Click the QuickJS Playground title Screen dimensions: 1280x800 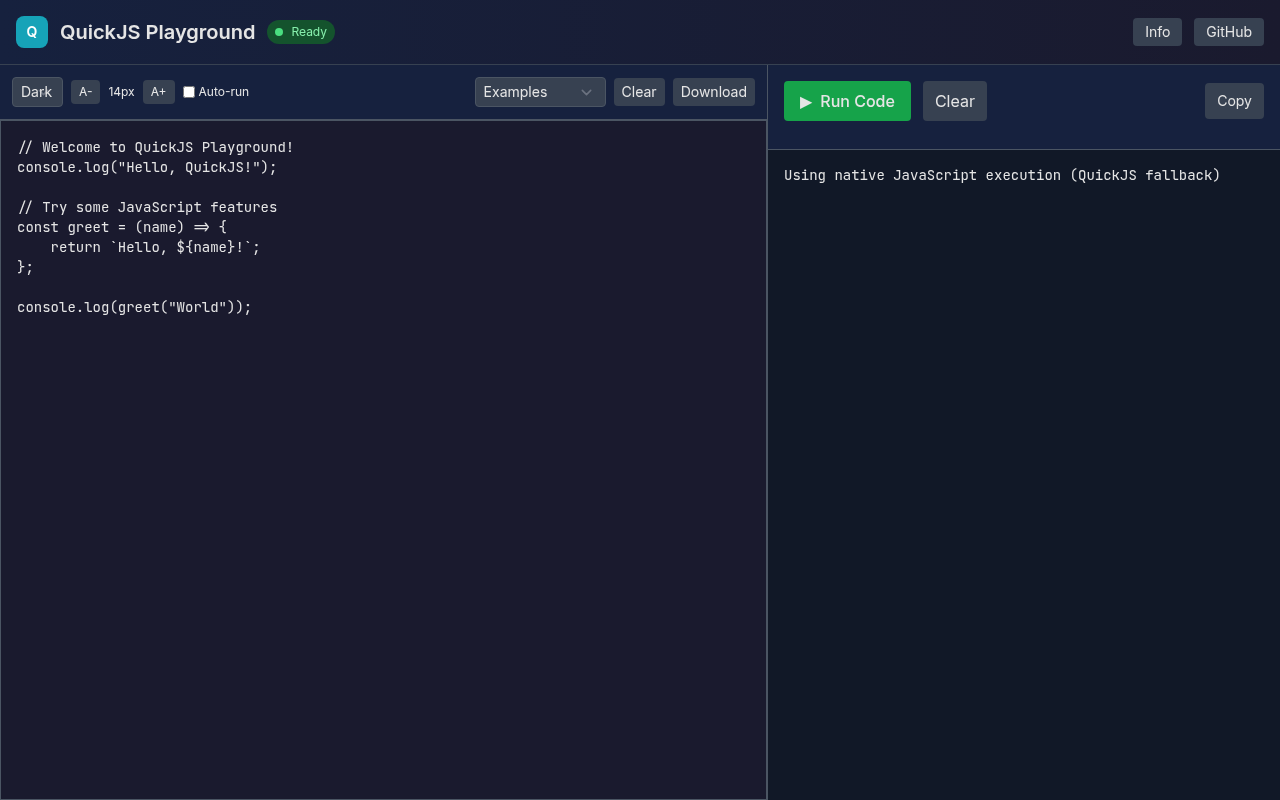157,32
